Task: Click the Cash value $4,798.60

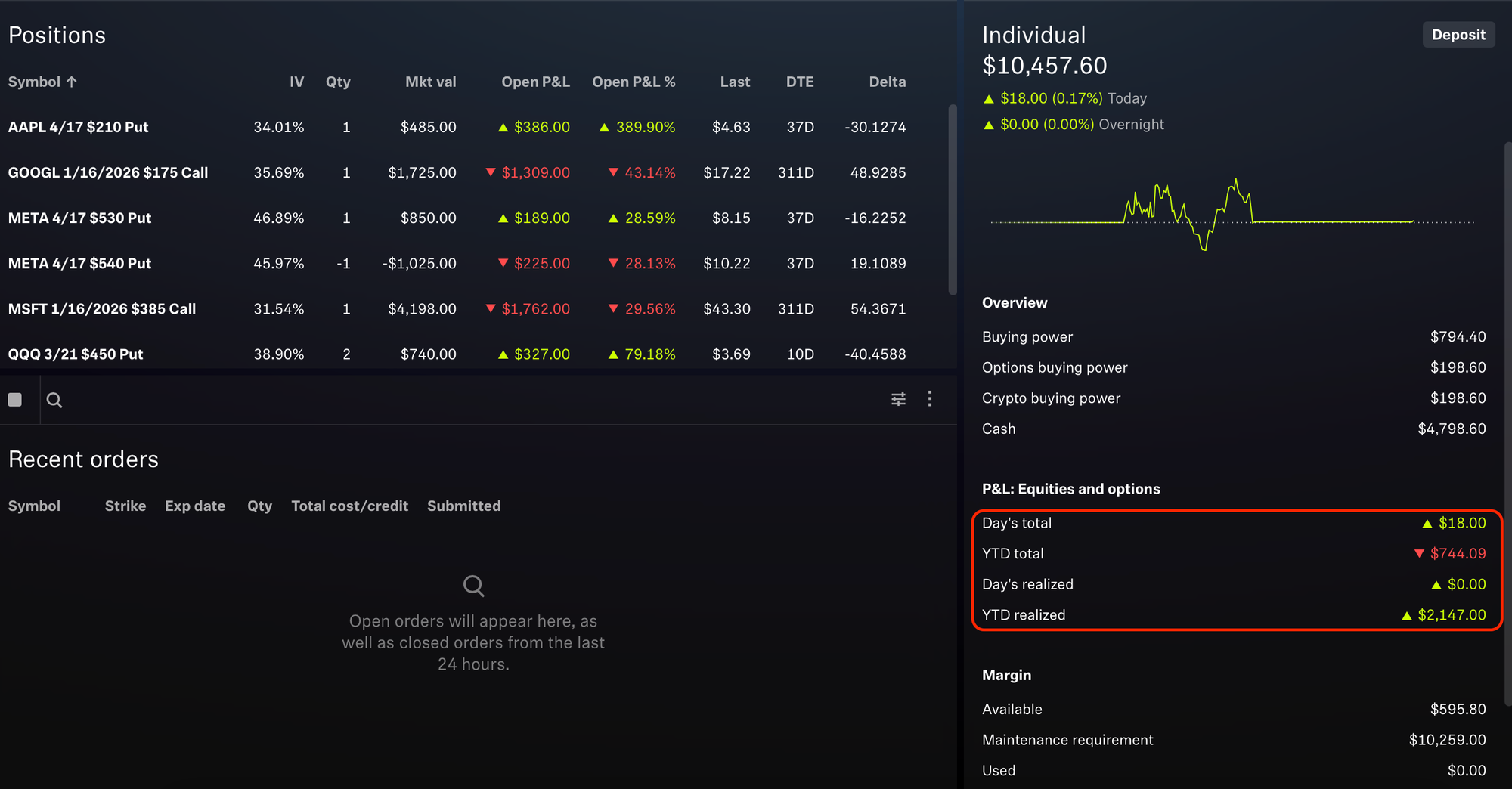Action: (1452, 429)
